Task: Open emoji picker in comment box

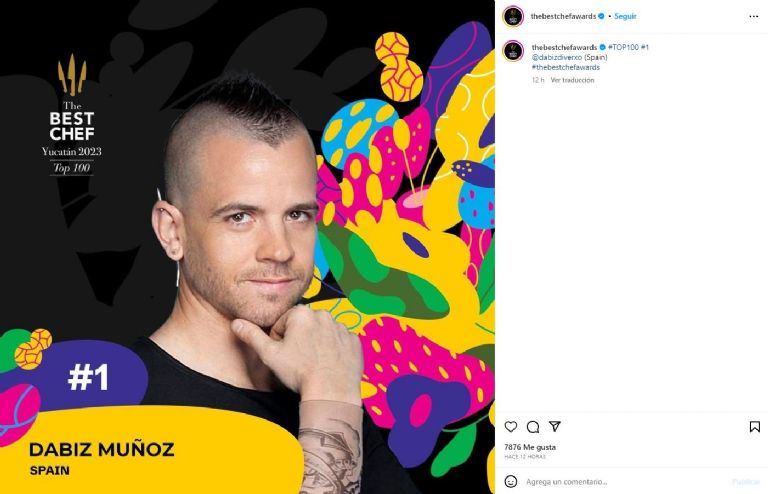Action: tap(511, 481)
